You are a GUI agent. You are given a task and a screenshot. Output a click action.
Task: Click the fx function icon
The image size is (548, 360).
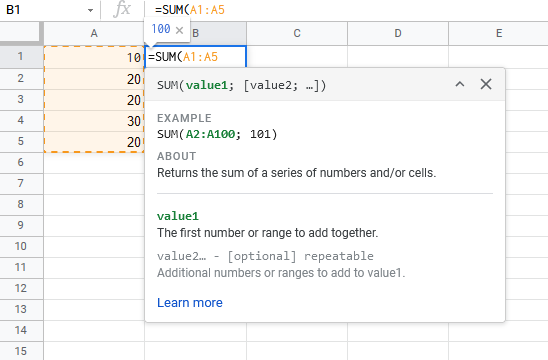click(122, 9)
